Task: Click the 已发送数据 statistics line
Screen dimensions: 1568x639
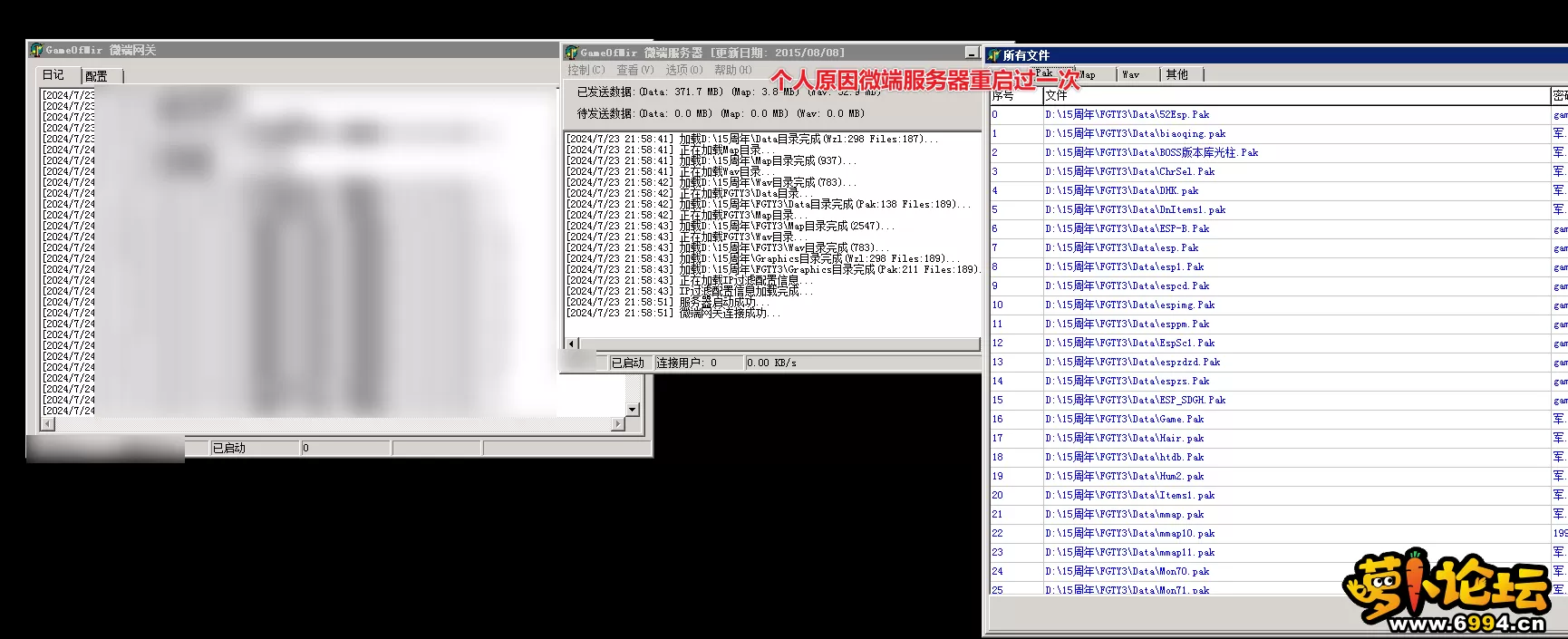Action: [730, 92]
